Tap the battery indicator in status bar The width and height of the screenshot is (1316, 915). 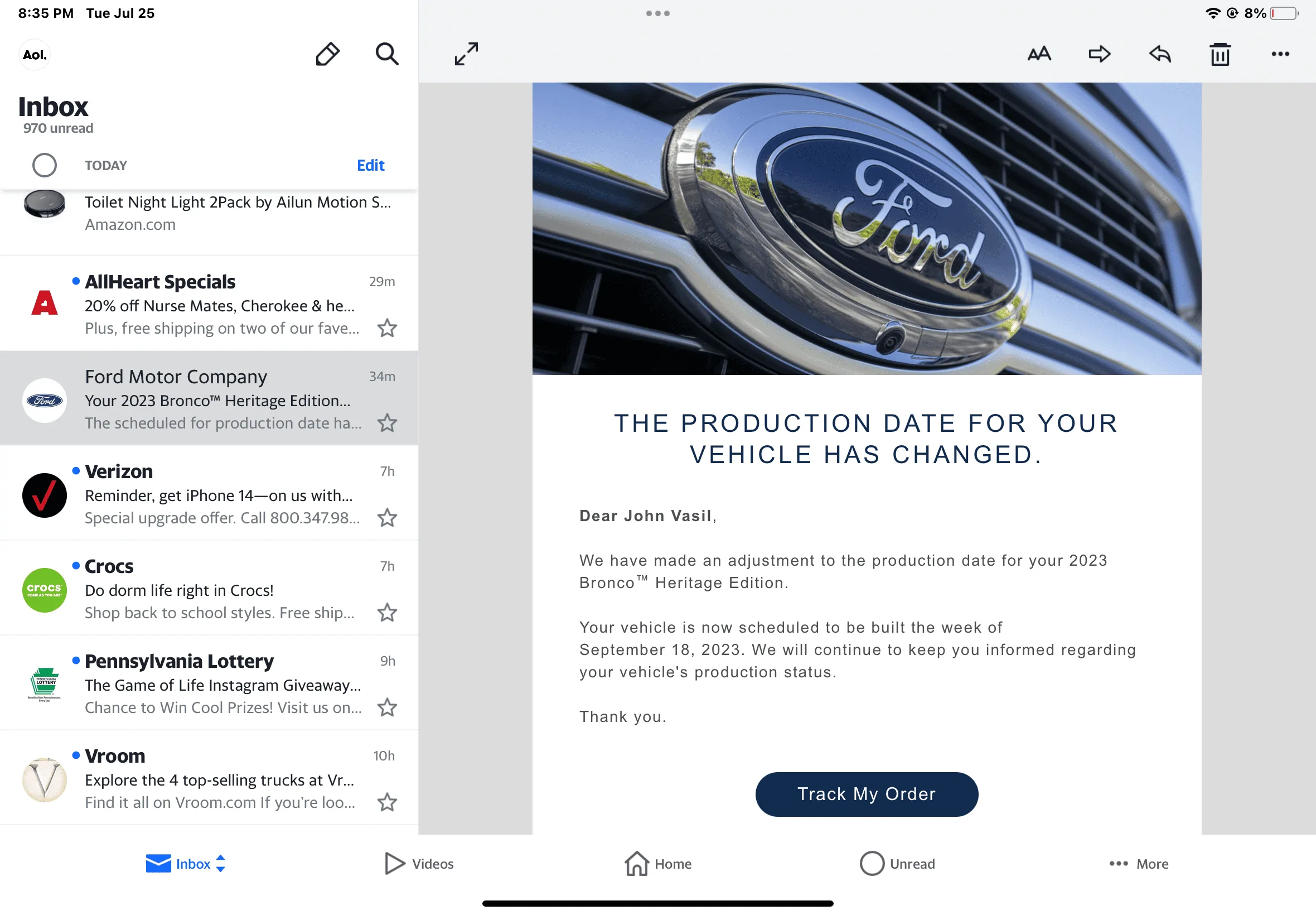(1284, 13)
